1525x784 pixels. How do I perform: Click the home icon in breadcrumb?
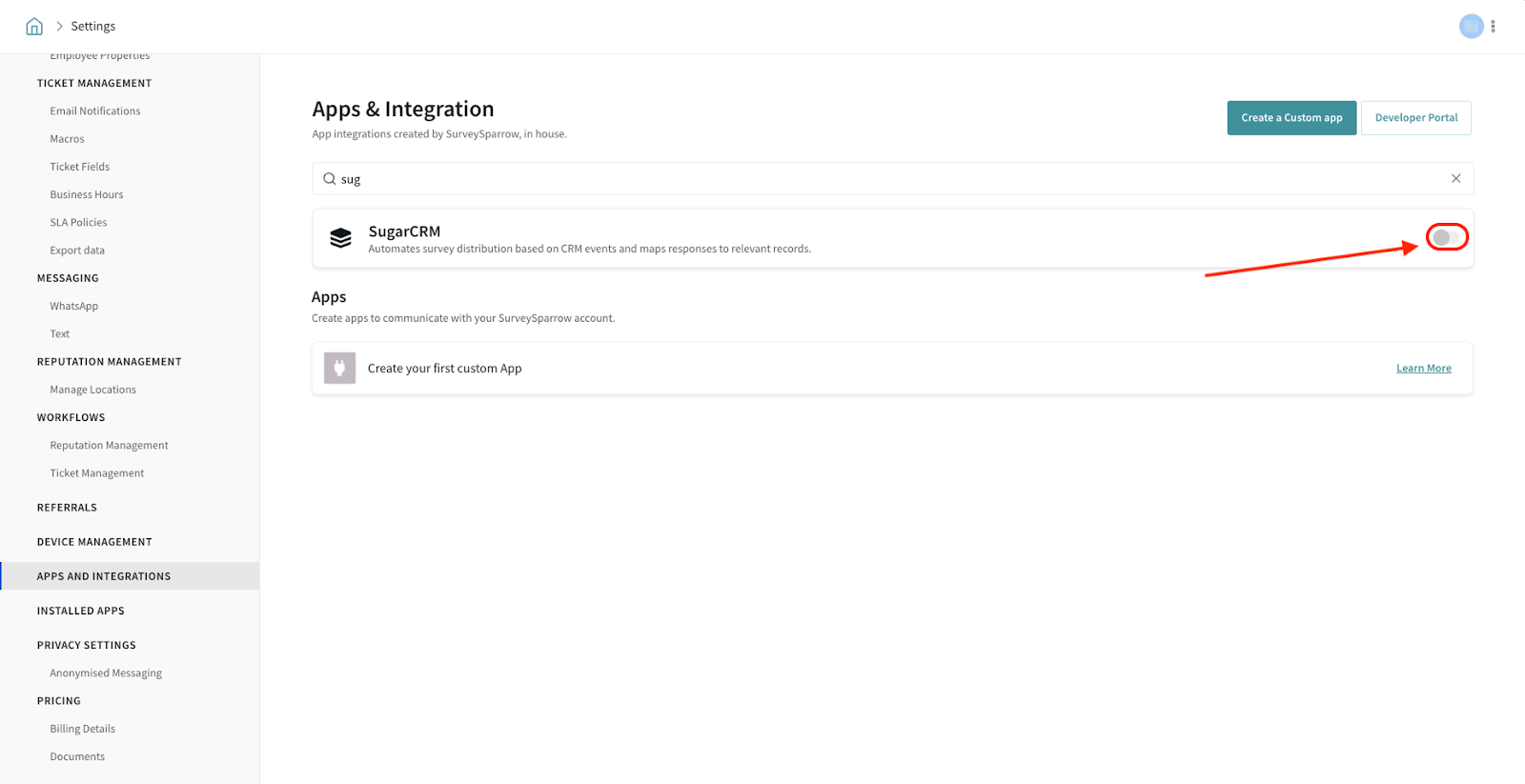(x=34, y=27)
